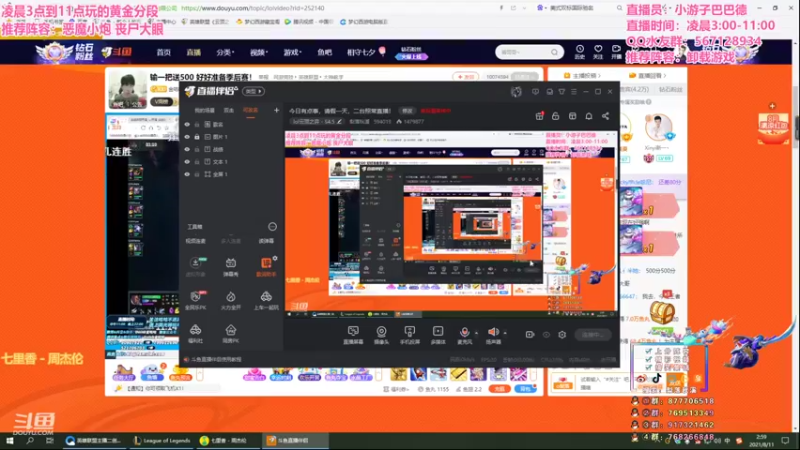Expand the speaker options arrow
The image size is (800, 450).
point(505,333)
